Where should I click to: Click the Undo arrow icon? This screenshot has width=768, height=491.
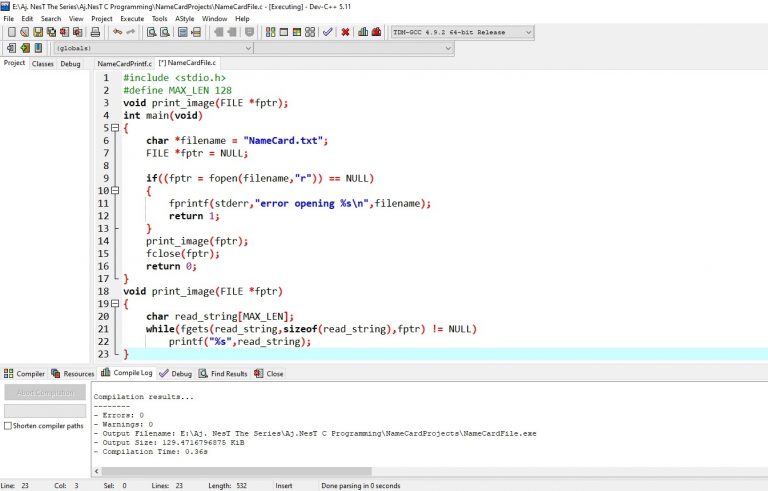coord(117,32)
